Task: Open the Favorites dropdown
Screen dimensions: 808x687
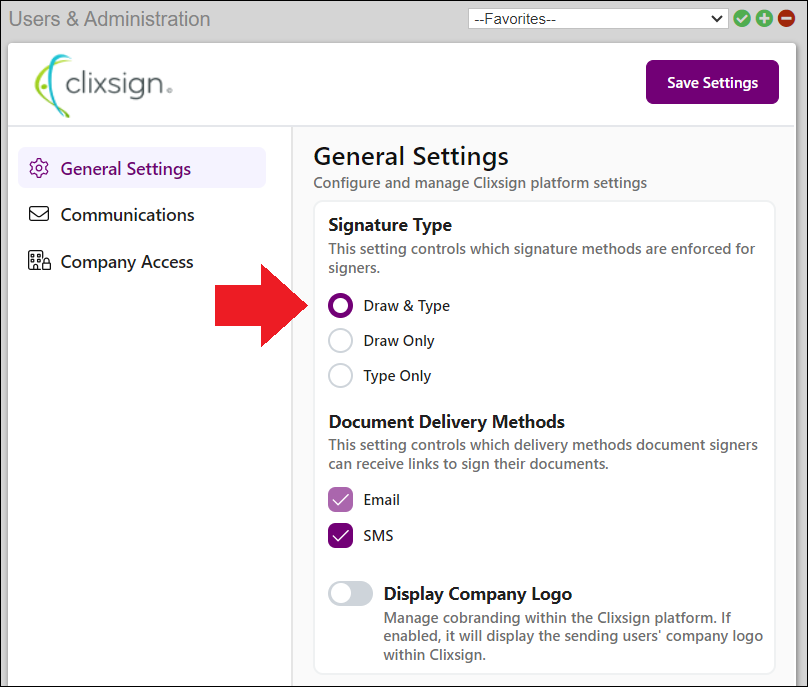Action: (x=598, y=19)
